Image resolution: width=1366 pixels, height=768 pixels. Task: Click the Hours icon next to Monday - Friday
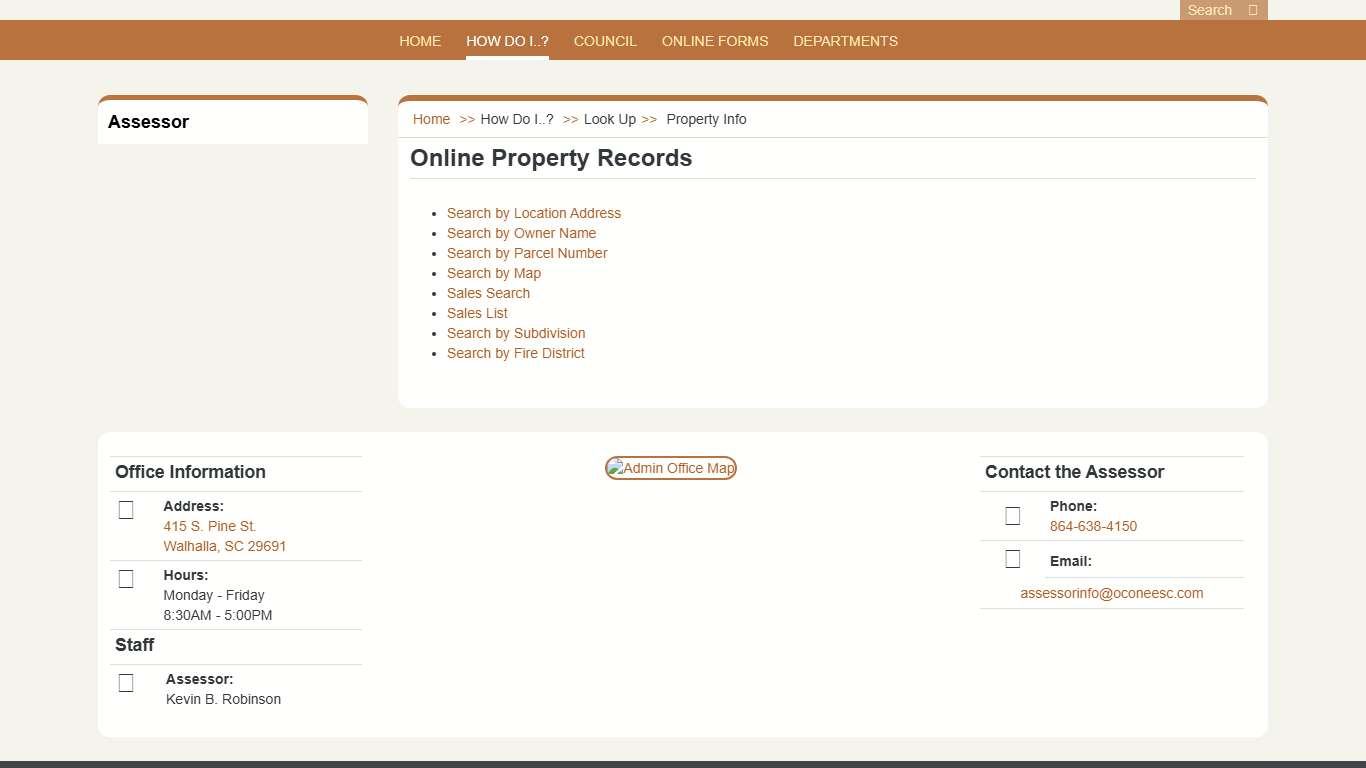126,578
